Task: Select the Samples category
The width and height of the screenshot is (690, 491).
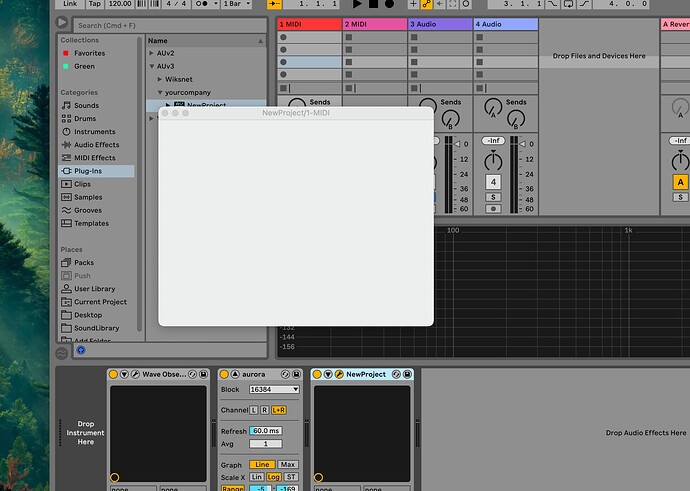Action: (x=88, y=197)
